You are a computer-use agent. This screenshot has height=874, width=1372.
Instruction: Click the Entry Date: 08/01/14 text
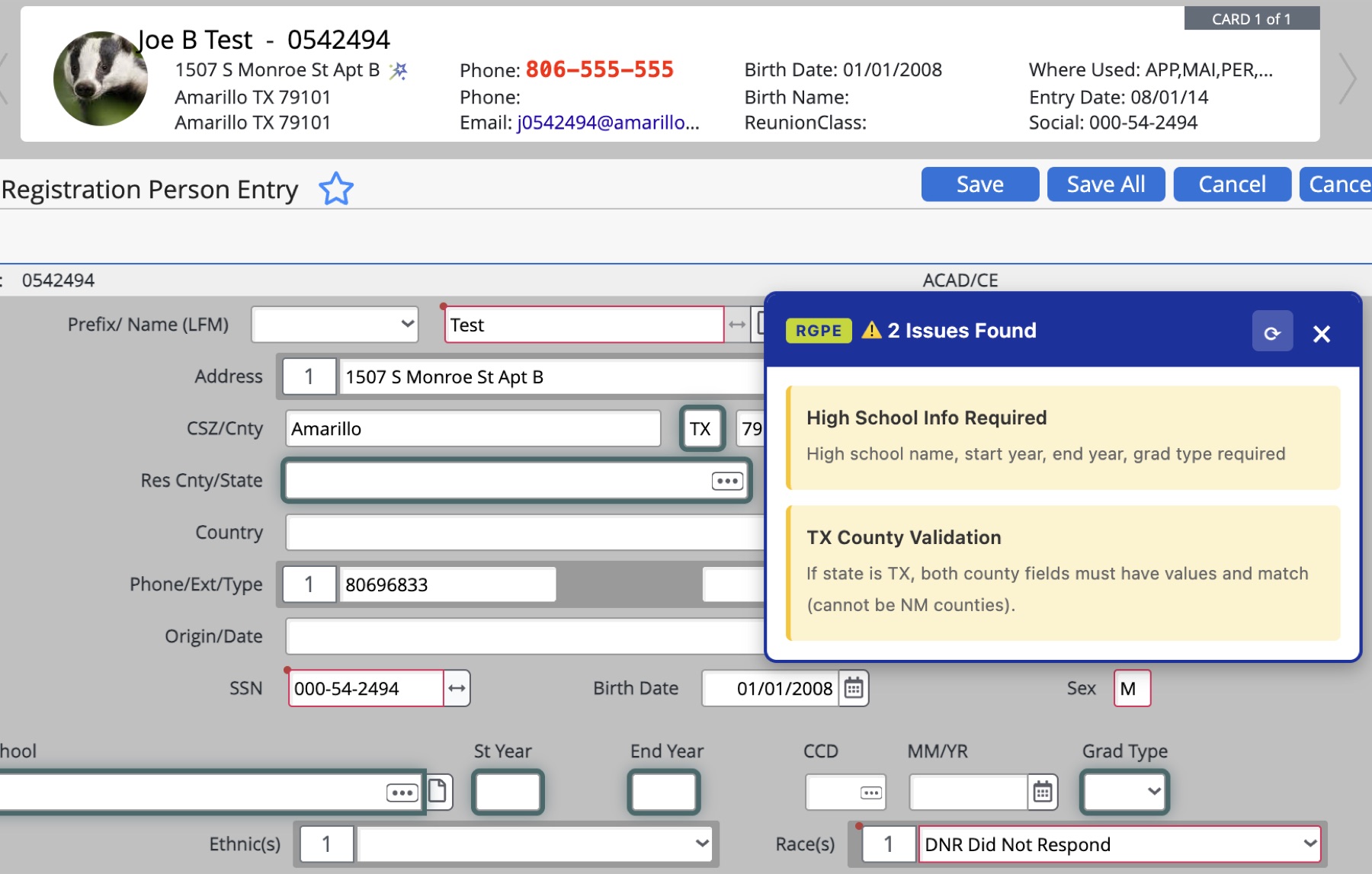point(1118,98)
